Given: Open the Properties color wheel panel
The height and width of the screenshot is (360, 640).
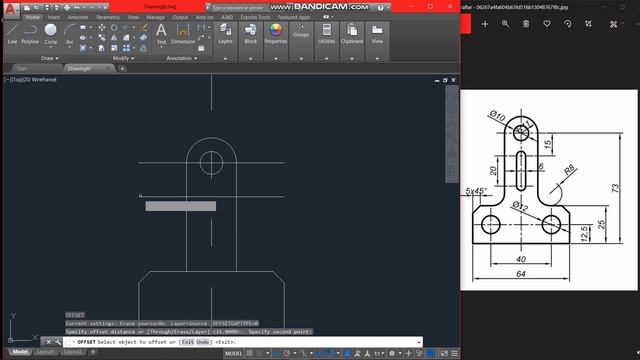Looking at the screenshot, I should 276,34.
